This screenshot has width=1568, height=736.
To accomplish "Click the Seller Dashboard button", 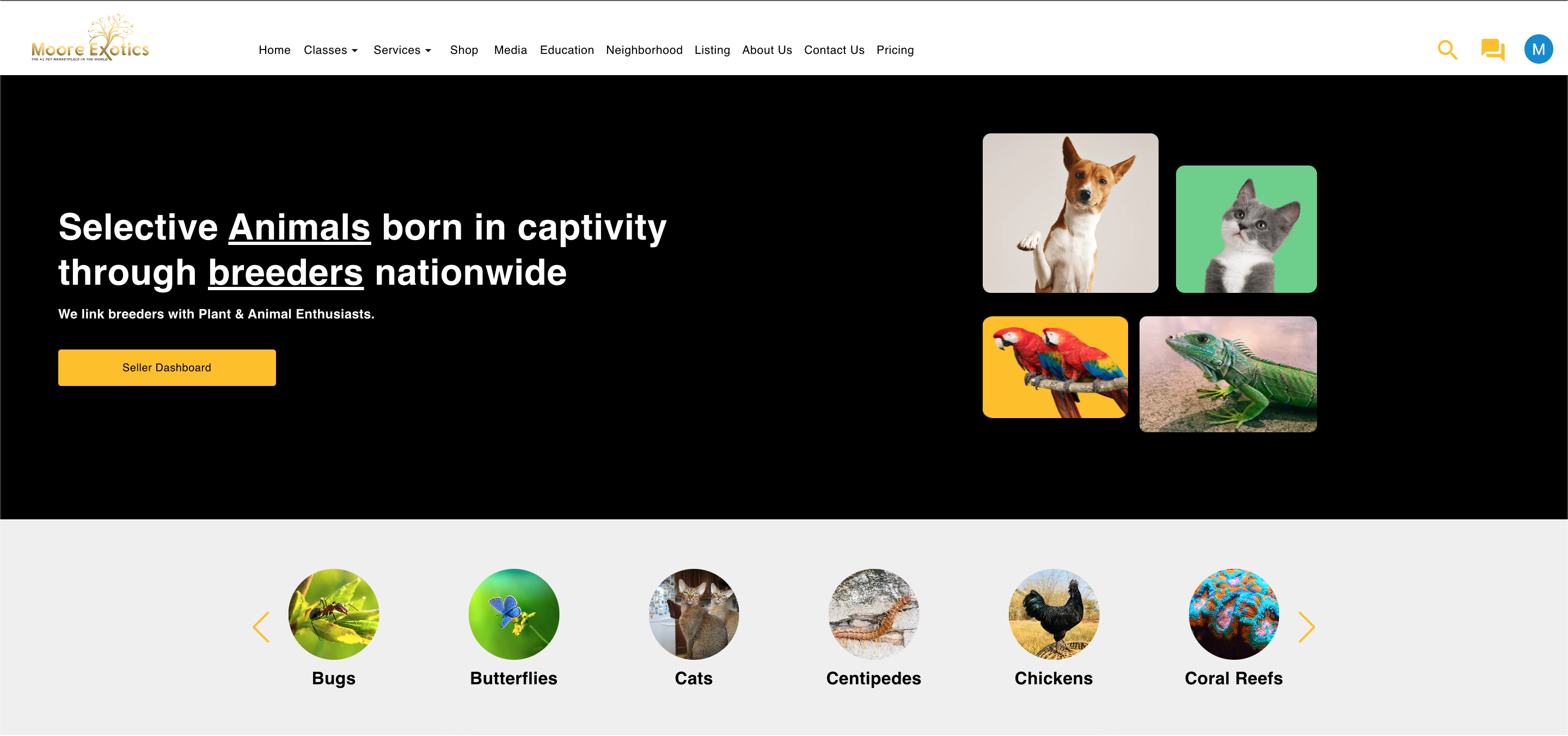I will (167, 367).
